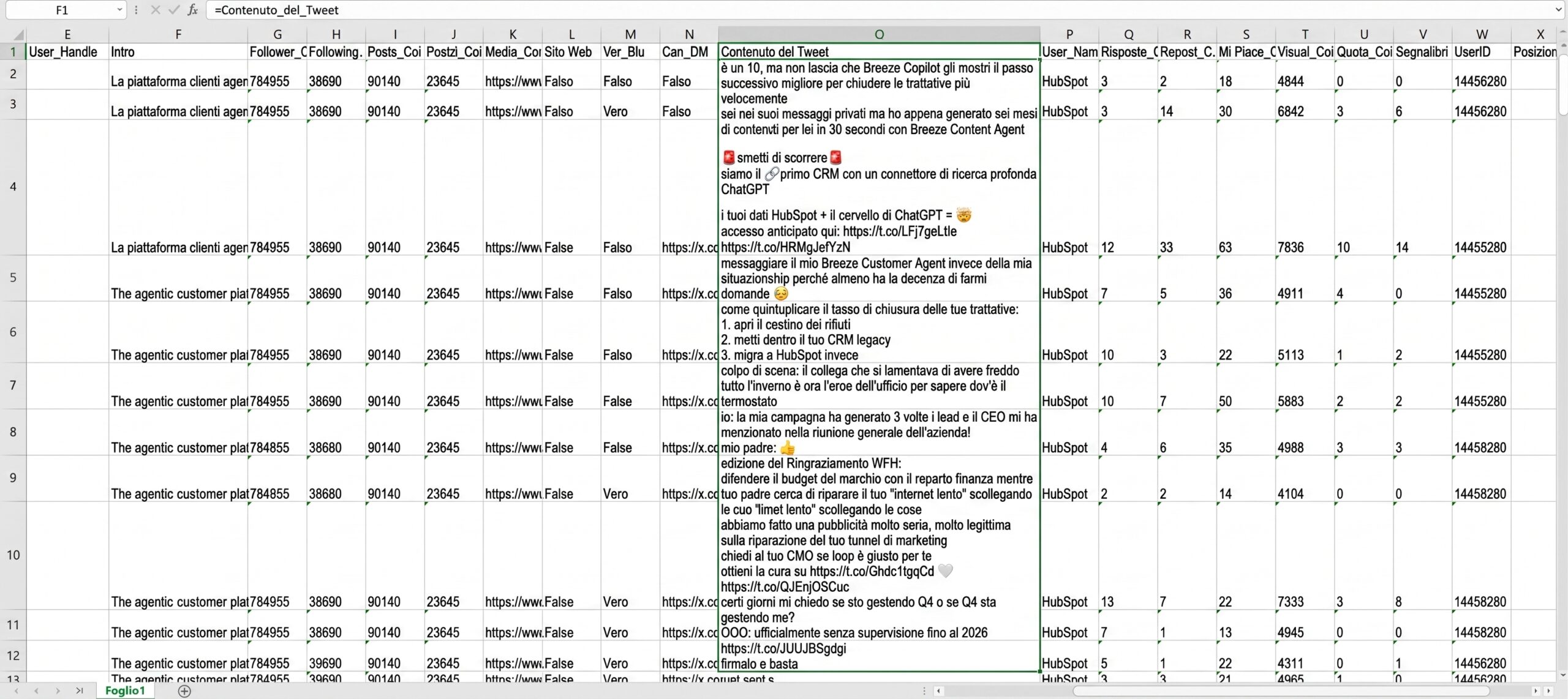Click horizontal scrollbar left arrow
The width and height of the screenshot is (1568, 699).
(x=938, y=691)
